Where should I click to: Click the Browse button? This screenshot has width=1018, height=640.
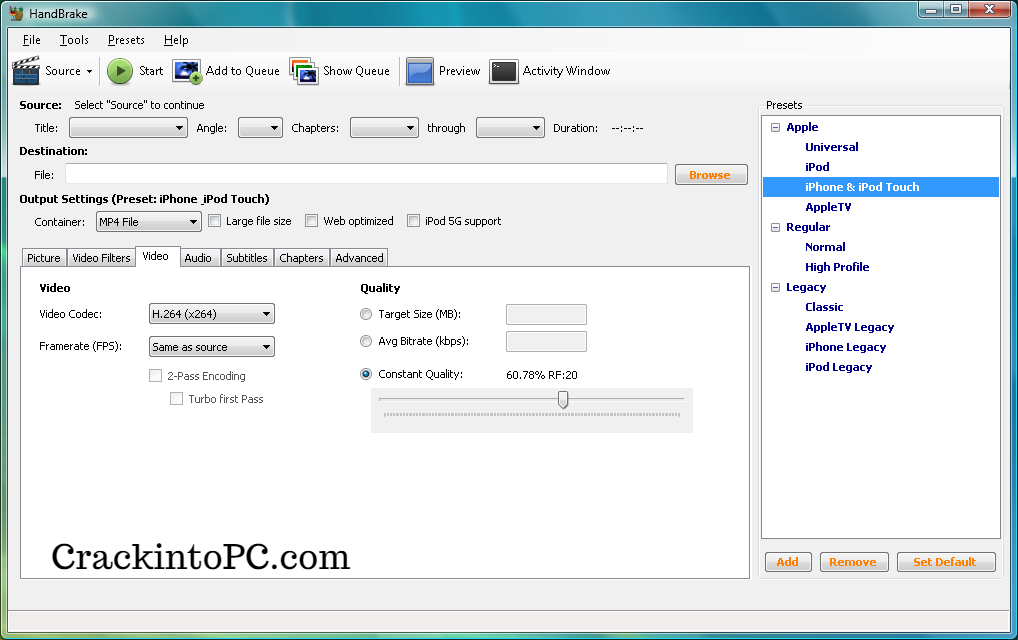(711, 175)
